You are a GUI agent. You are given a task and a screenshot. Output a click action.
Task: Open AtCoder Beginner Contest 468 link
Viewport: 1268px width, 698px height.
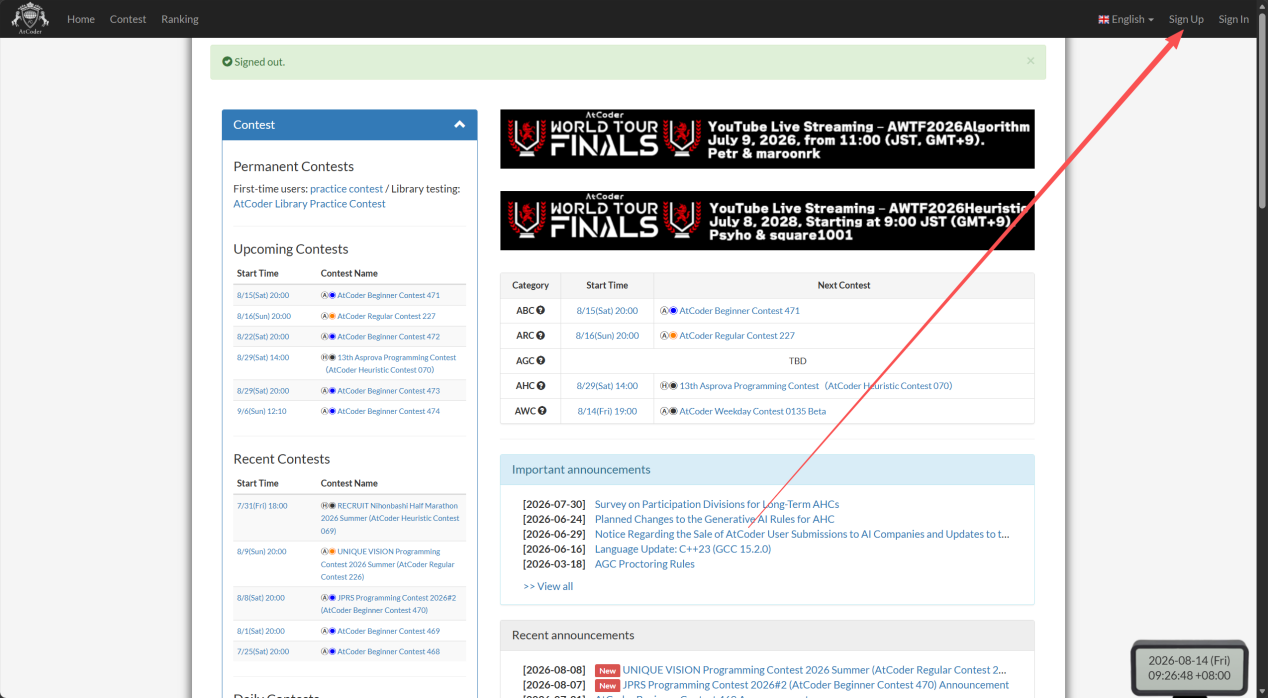click(388, 652)
